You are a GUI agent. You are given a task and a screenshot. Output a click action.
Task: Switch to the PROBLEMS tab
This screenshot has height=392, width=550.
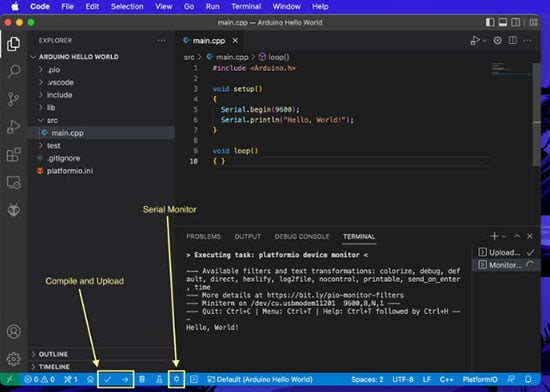click(x=203, y=237)
